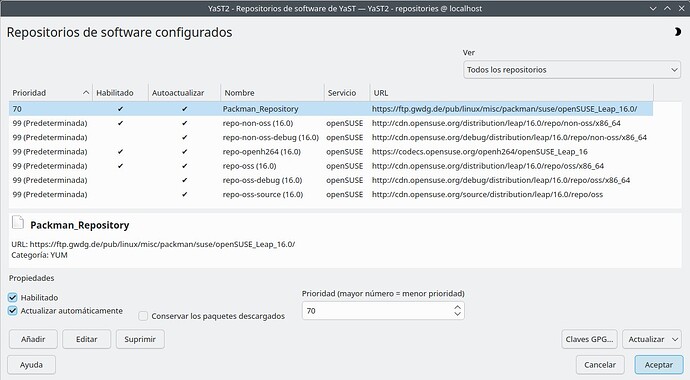Viewport: 690px width, 380px height.
Task: Sort by the Prioridad column header
Action: (51, 93)
